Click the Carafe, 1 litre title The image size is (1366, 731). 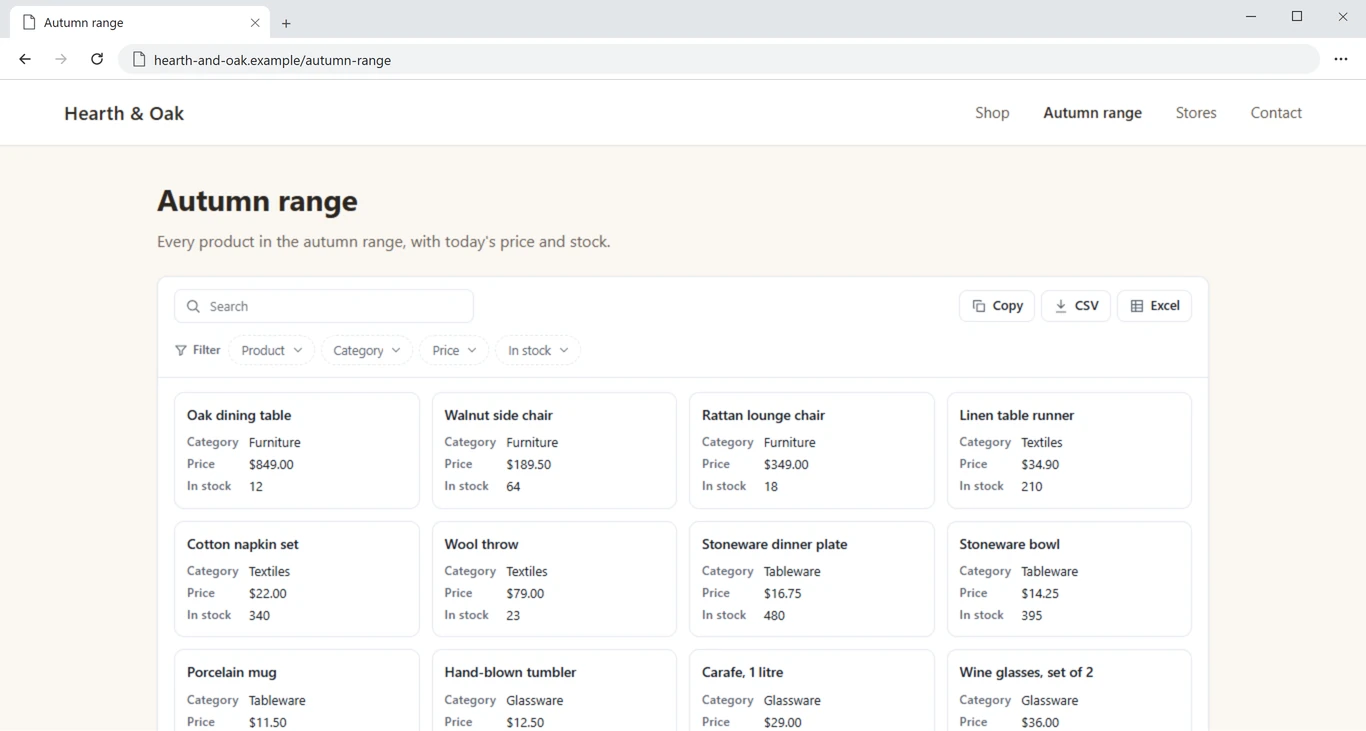[x=742, y=672]
